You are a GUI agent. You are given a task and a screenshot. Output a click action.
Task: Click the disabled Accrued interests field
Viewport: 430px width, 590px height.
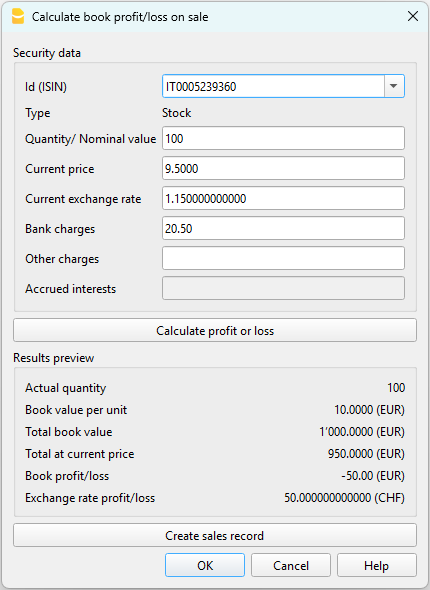tap(283, 288)
